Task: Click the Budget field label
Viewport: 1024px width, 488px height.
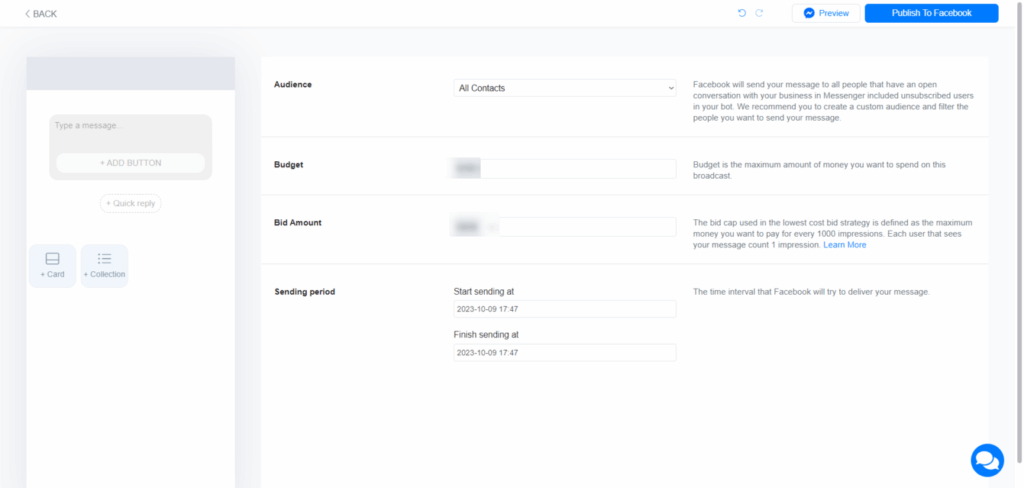Action: pyautogui.click(x=289, y=164)
